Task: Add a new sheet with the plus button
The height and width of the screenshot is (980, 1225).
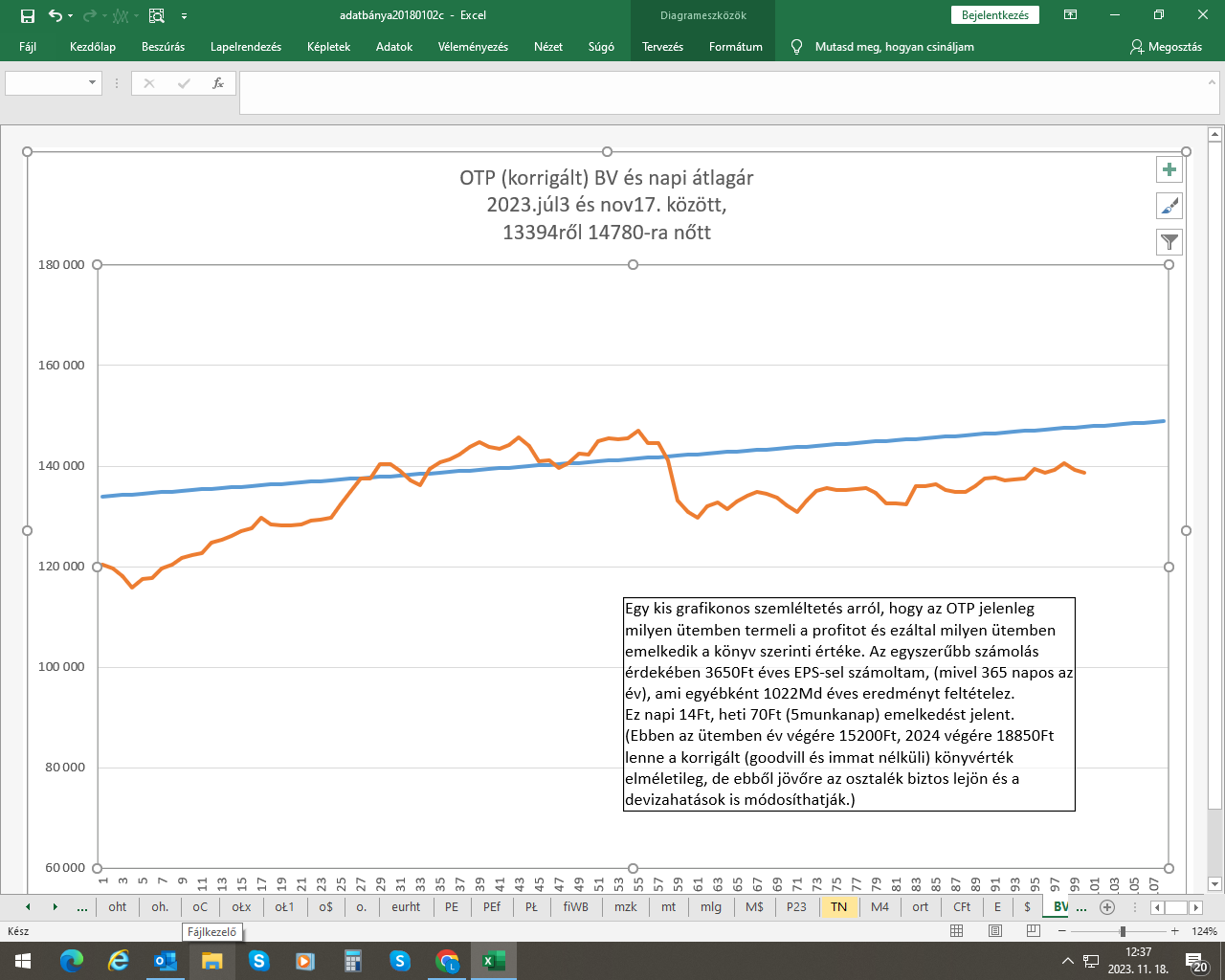Action: tap(1107, 907)
